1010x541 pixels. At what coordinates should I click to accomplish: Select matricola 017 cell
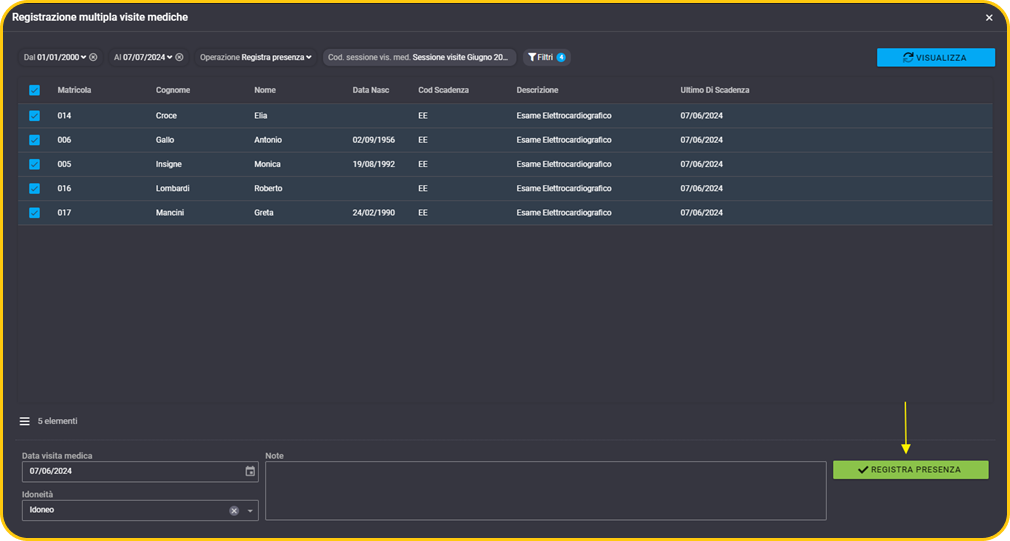(64, 213)
